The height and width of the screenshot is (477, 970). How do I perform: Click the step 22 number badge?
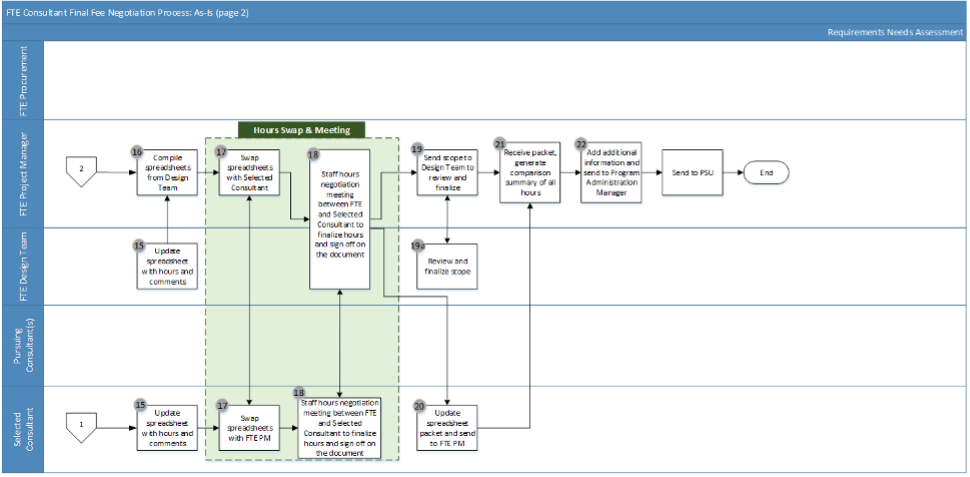click(x=581, y=145)
